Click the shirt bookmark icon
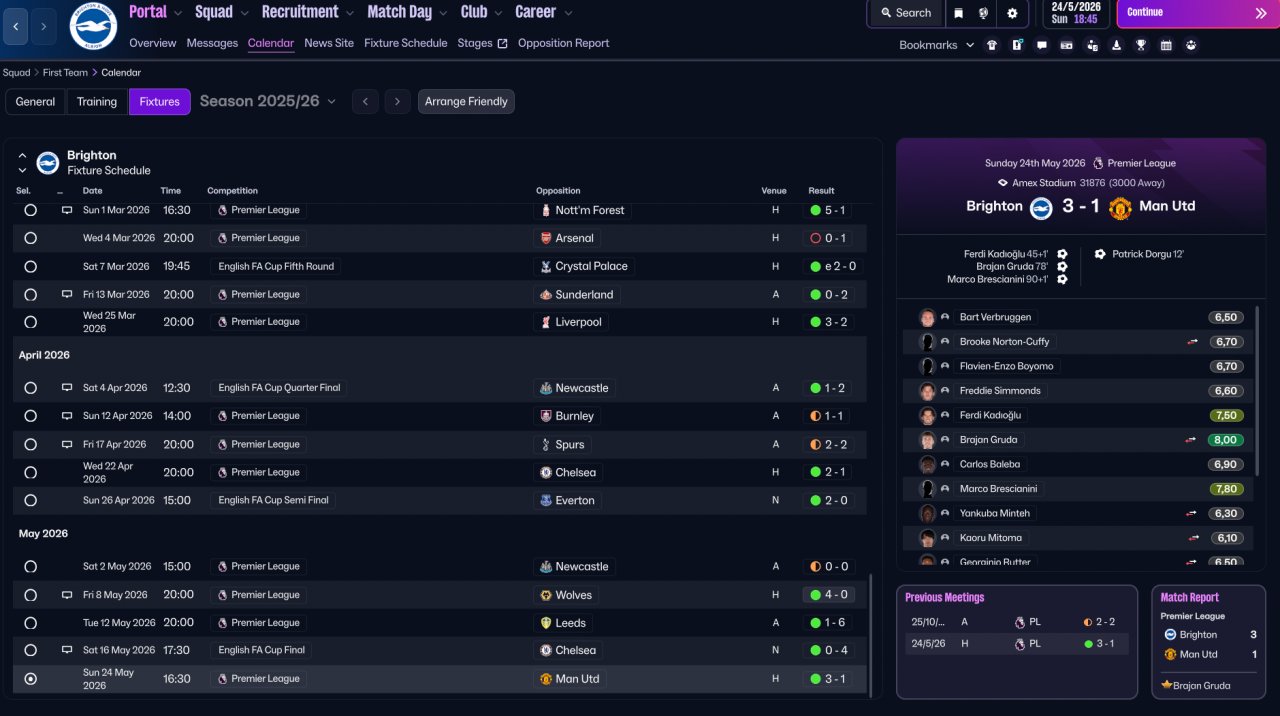The height and width of the screenshot is (716, 1280). [992, 45]
